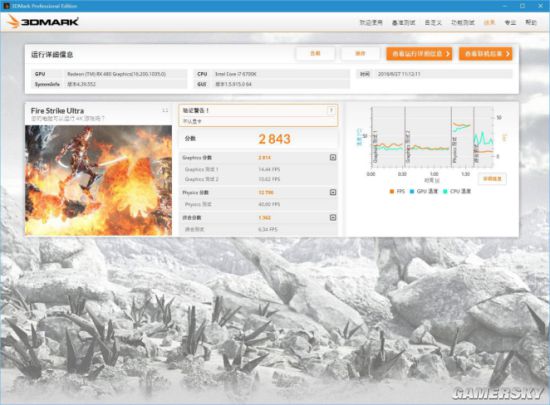Click the white Load button in details header
The image size is (550, 405).
click(315, 54)
